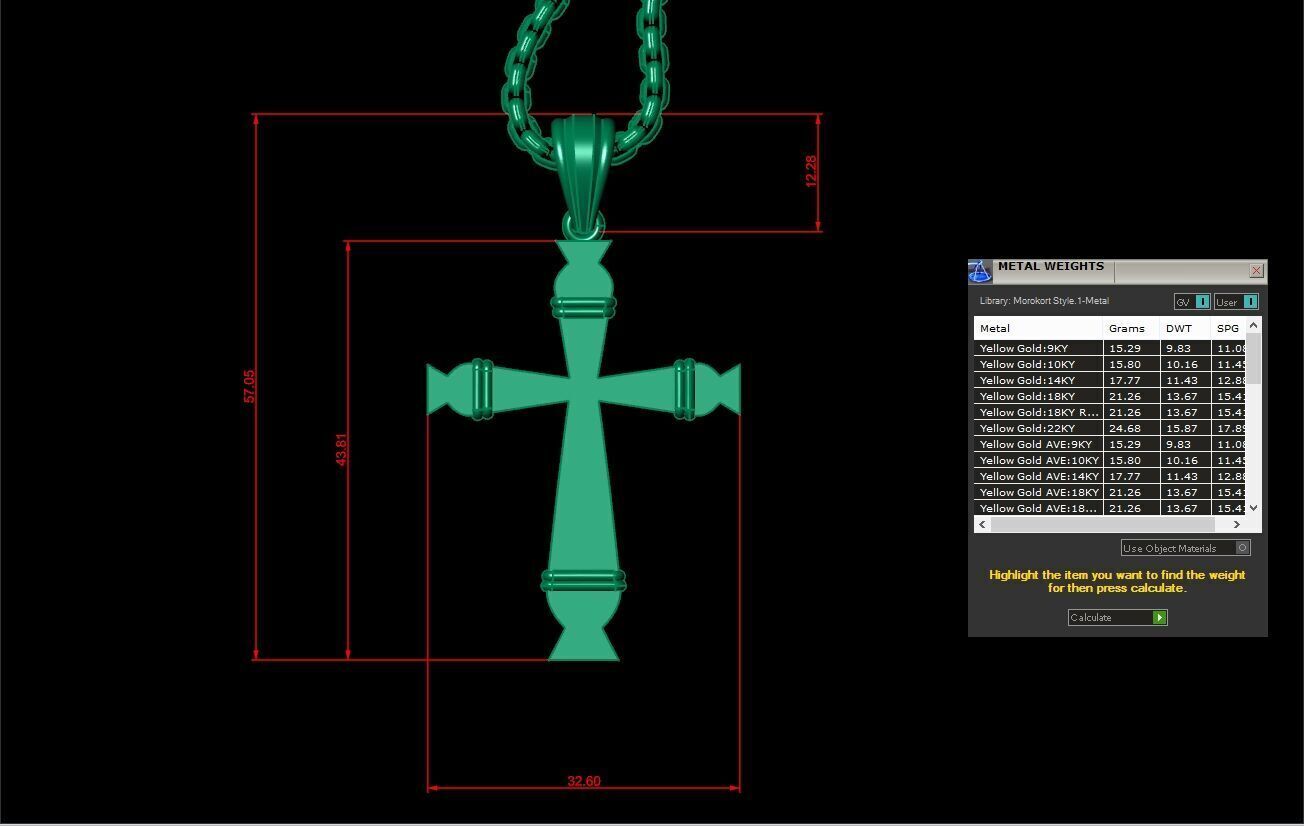1304x826 pixels.
Task: Enable Use Object Materials option
Action: (1186, 548)
